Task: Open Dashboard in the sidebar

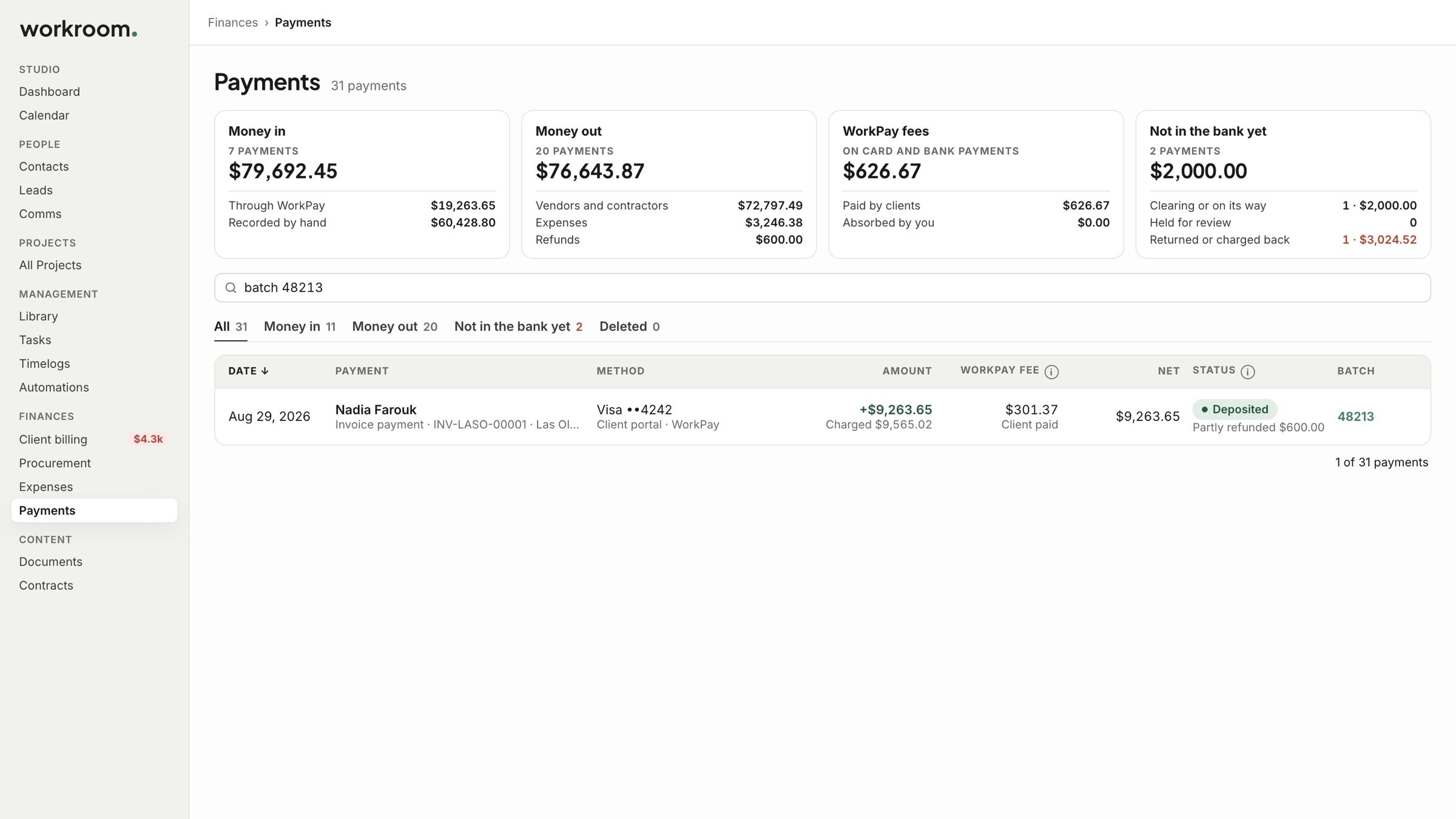Action: [49, 92]
